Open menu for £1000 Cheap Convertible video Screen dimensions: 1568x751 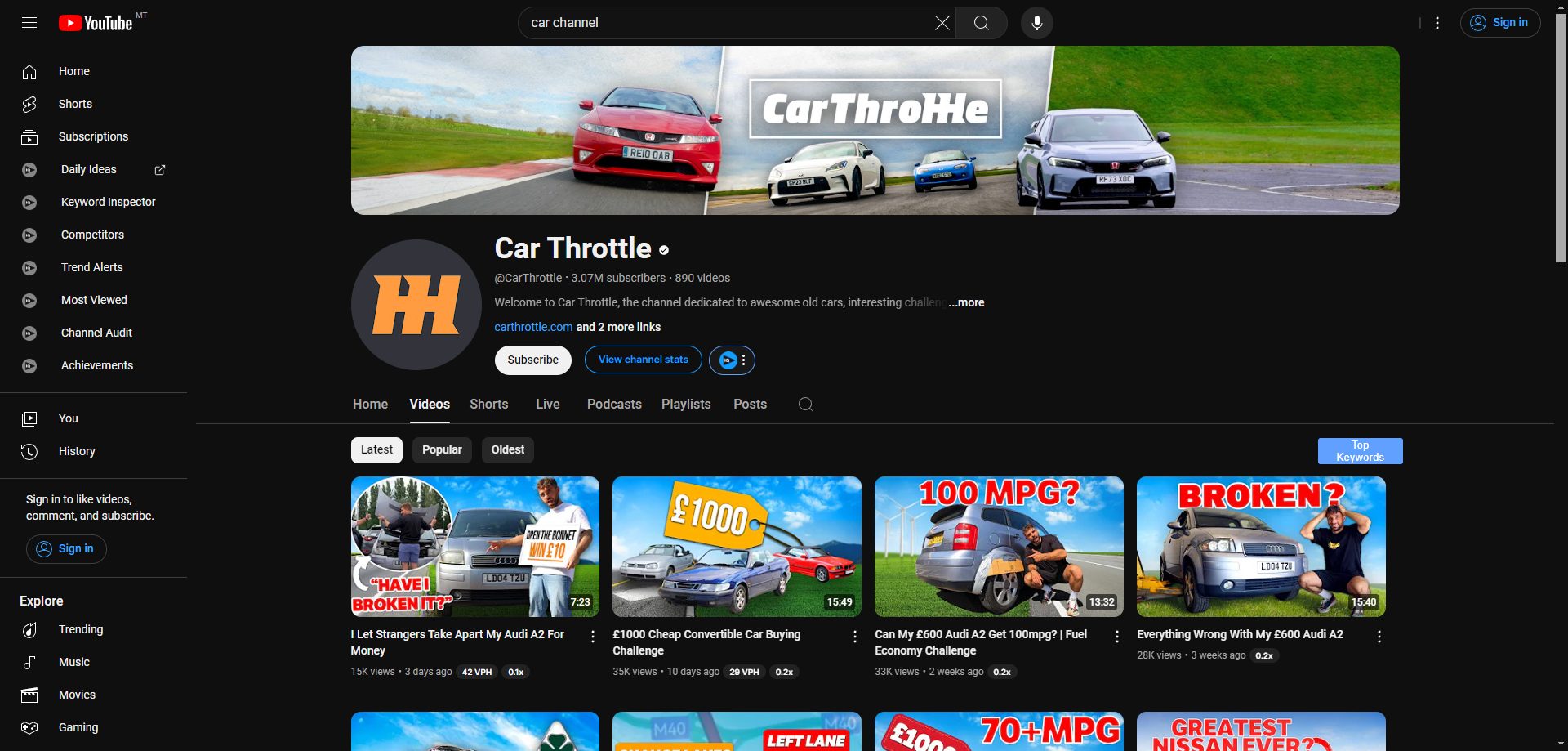pos(855,637)
